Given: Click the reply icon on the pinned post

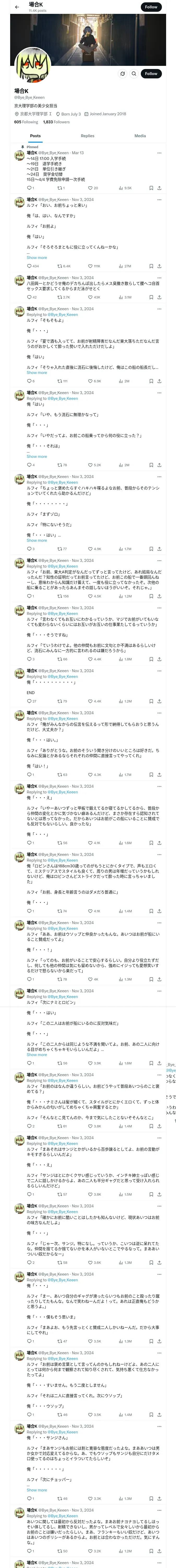Looking at the screenshot, I should (x=29, y=188).
